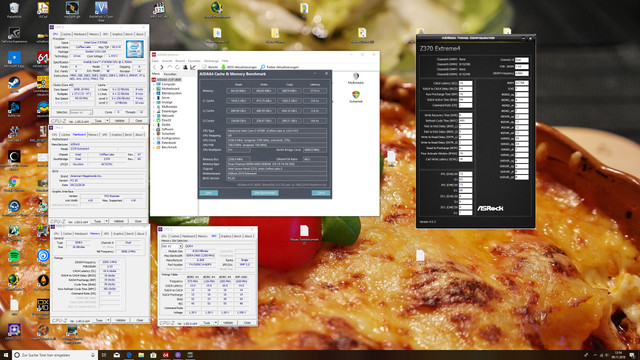Image resolution: width=640 pixels, height=360 pixels.
Task: Click the user icon in AIDA64 toolbar
Action: pyautogui.click(x=185, y=67)
